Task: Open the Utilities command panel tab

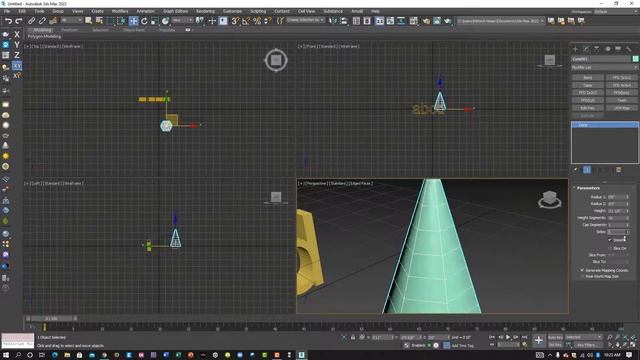Action: tap(629, 49)
